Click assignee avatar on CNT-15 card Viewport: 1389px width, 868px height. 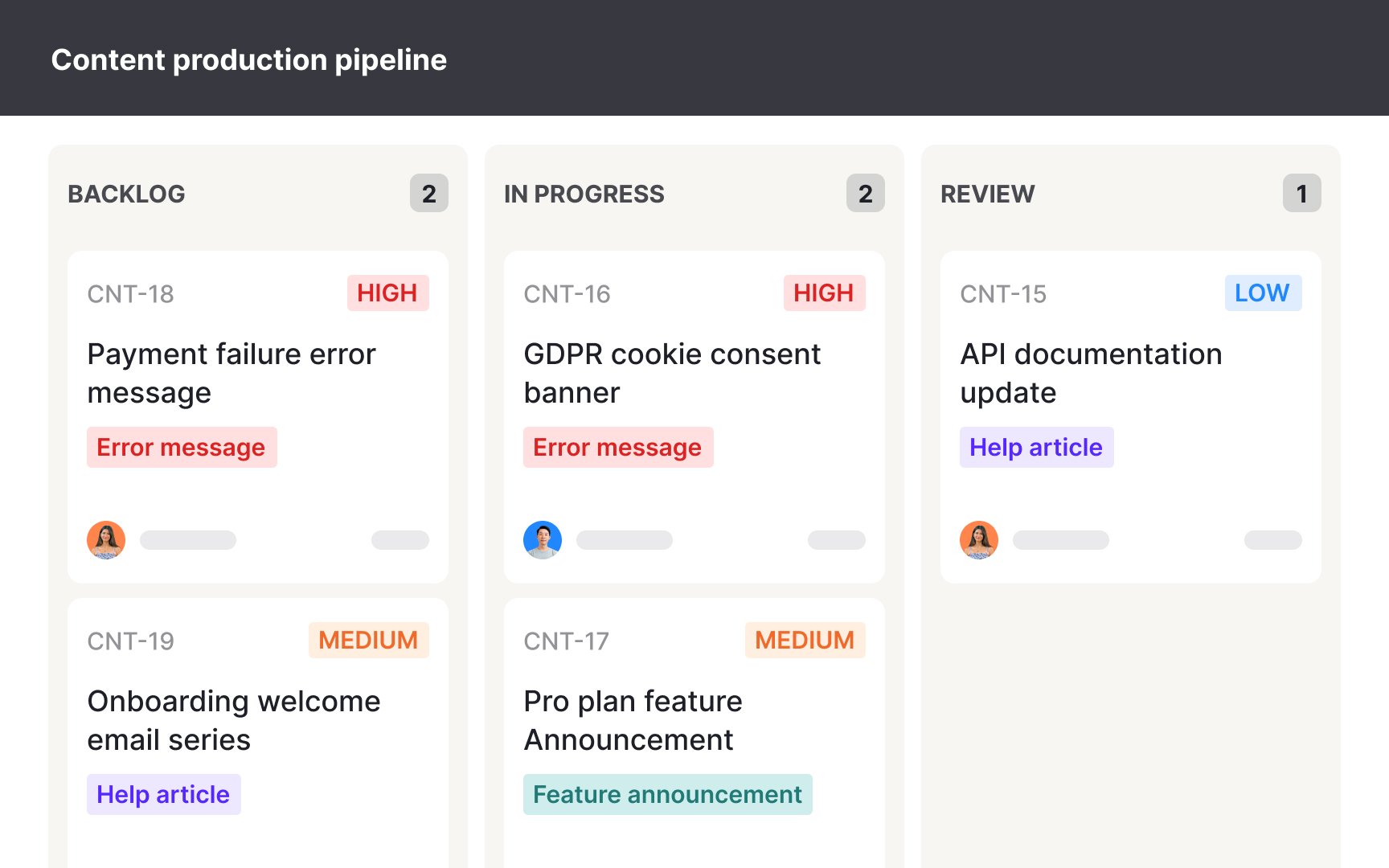coord(979,540)
